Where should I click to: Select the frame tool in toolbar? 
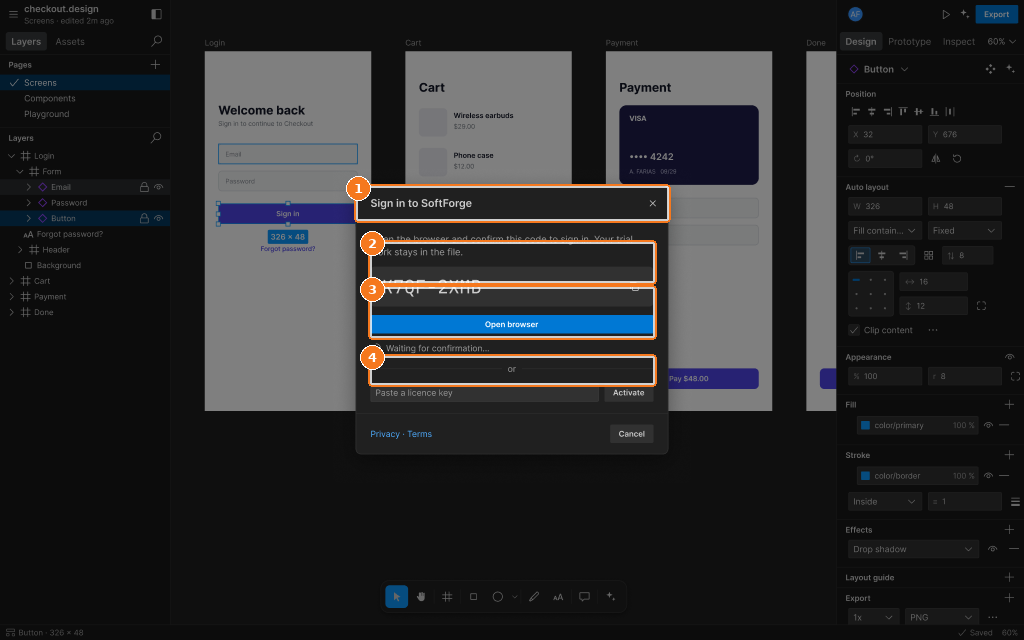[x=447, y=596]
